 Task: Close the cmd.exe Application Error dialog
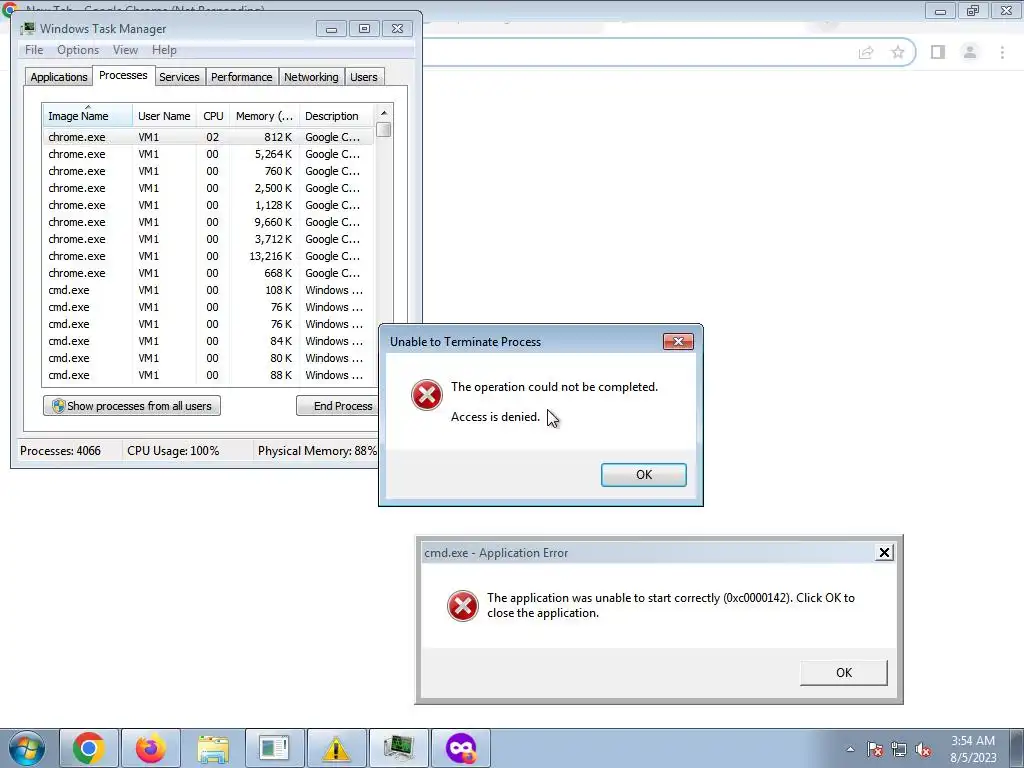(884, 552)
